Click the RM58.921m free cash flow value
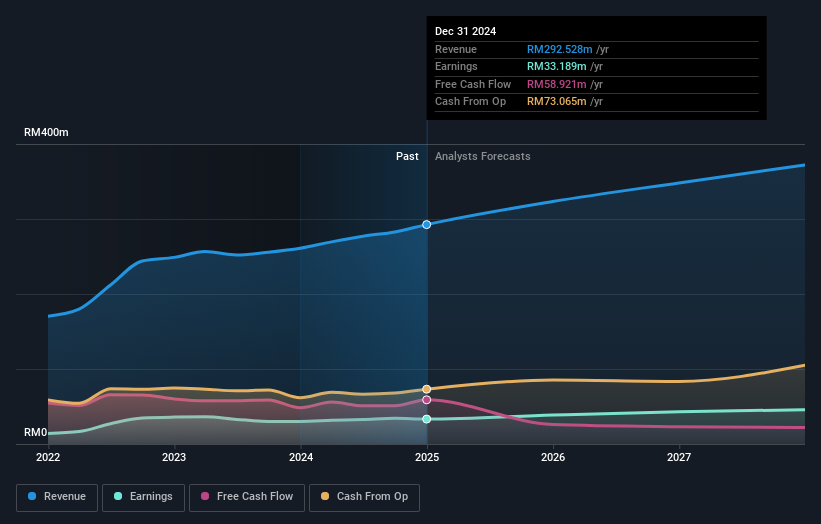This screenshot has width=821, height=524. point(557,84)
